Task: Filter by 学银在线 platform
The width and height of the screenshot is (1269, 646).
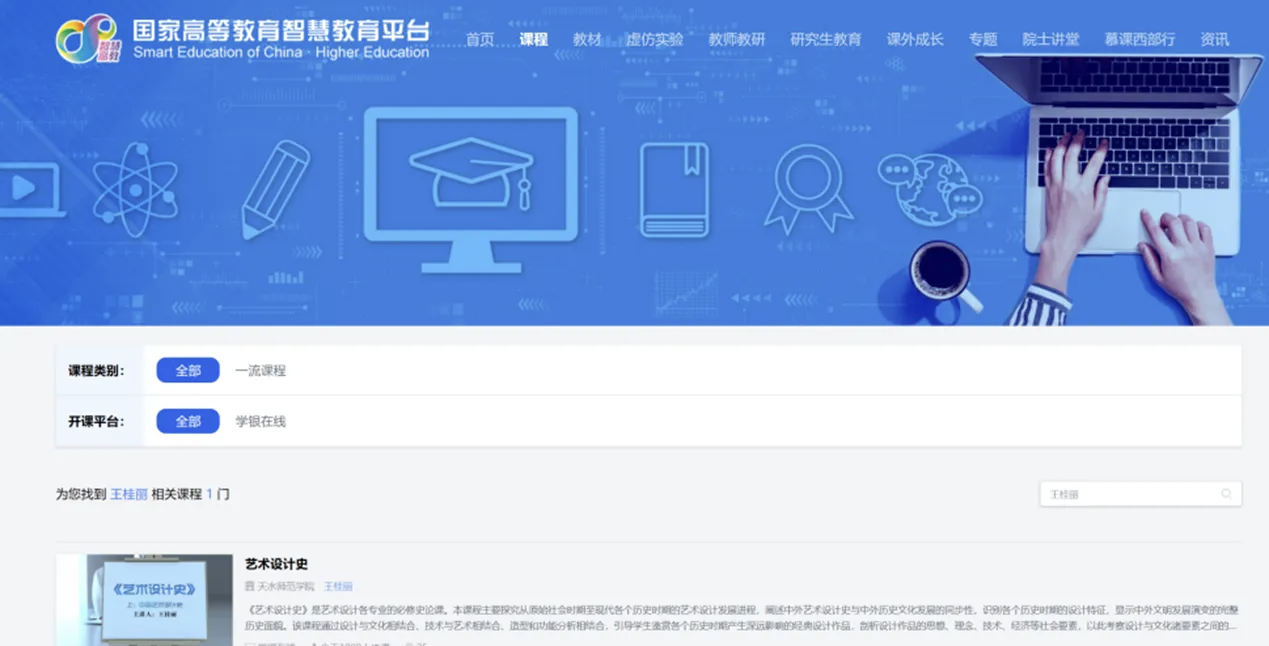Action: [x=260, y=421]
